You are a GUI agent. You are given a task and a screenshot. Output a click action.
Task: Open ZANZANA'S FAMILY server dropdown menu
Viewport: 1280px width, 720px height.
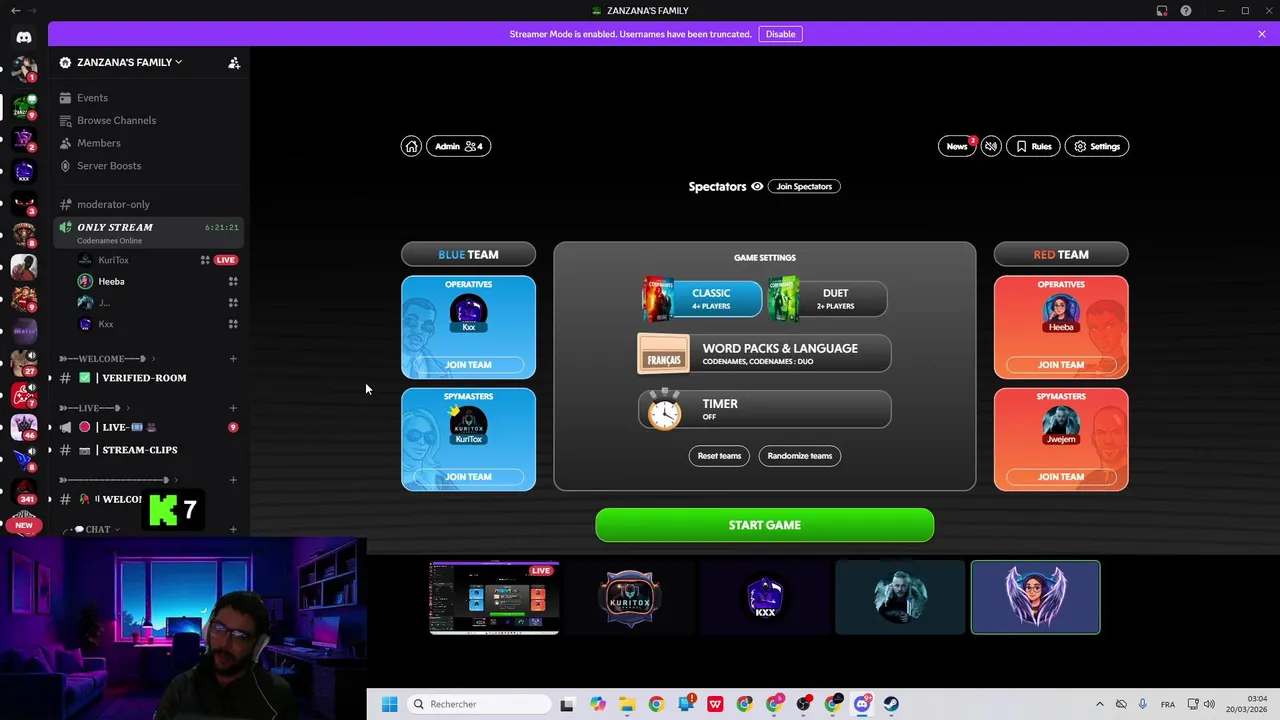[130, 62]
